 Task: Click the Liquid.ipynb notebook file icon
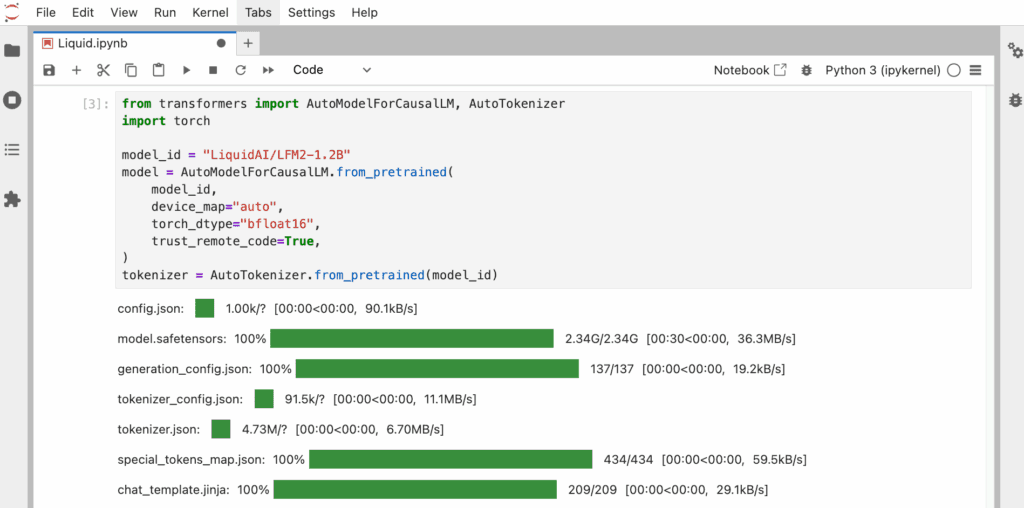[x=47, y=44]
